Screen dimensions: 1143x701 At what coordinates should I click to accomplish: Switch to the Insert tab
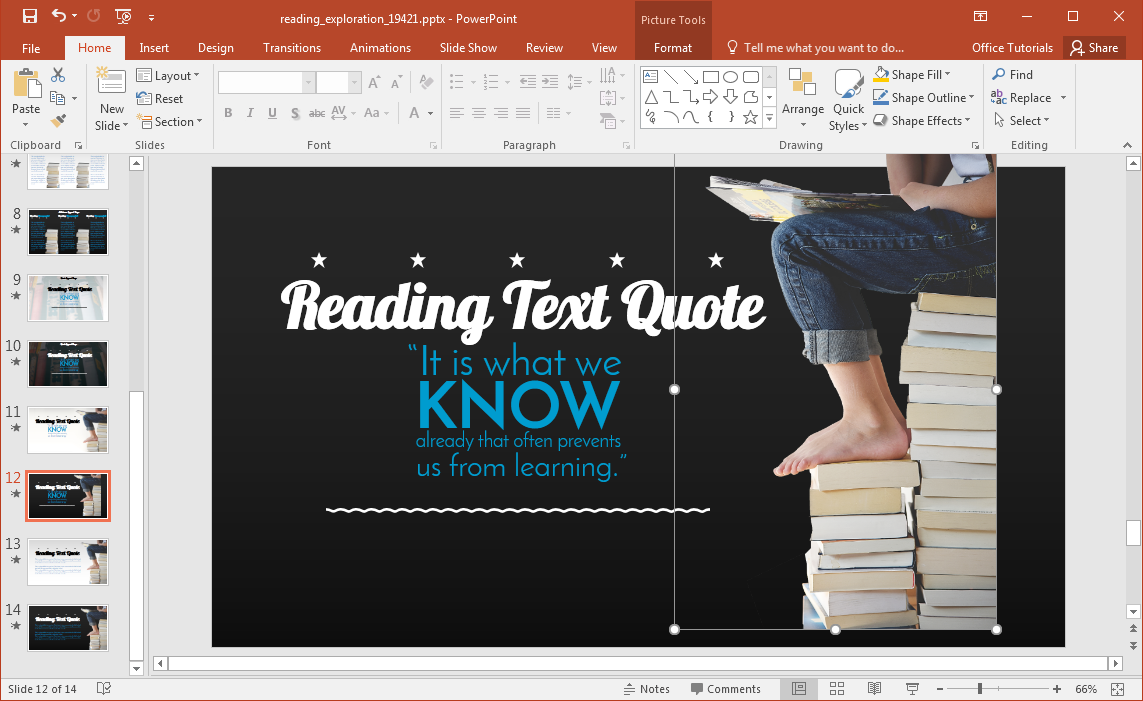(x=154, y=48)
